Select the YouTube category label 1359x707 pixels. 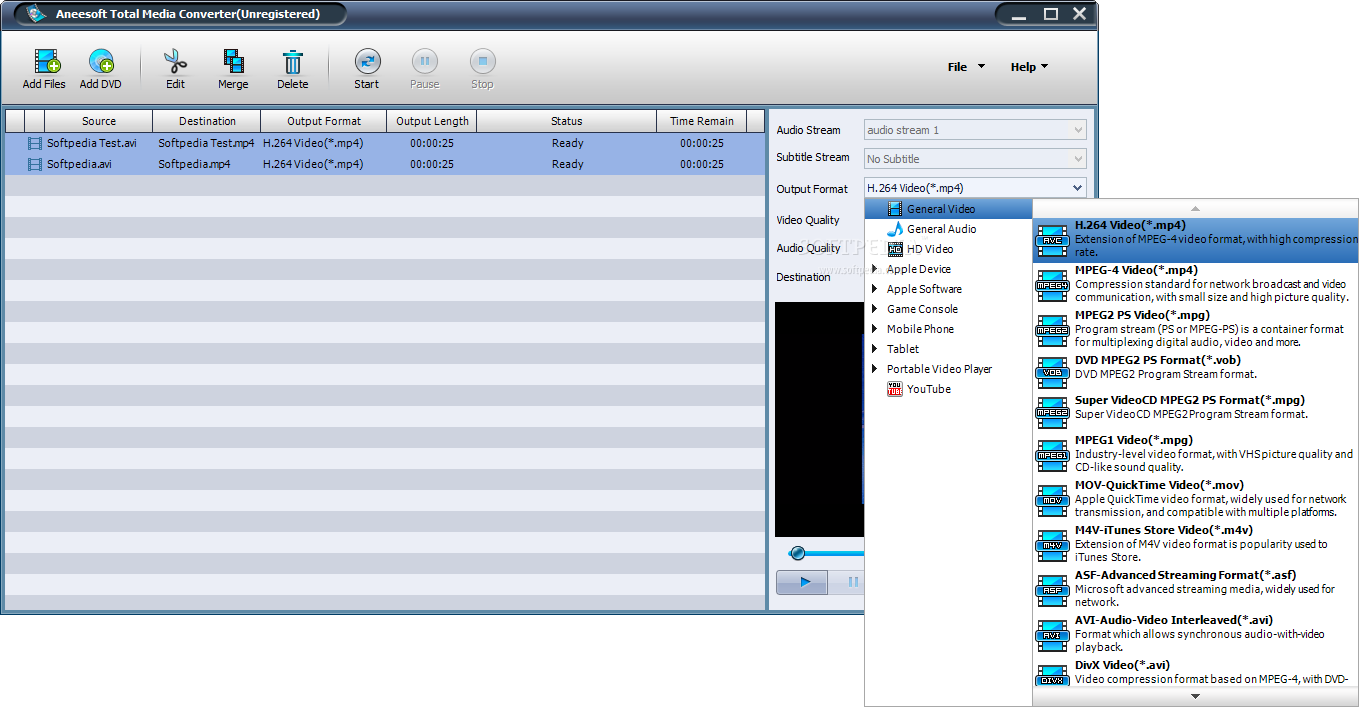(929, 389)
